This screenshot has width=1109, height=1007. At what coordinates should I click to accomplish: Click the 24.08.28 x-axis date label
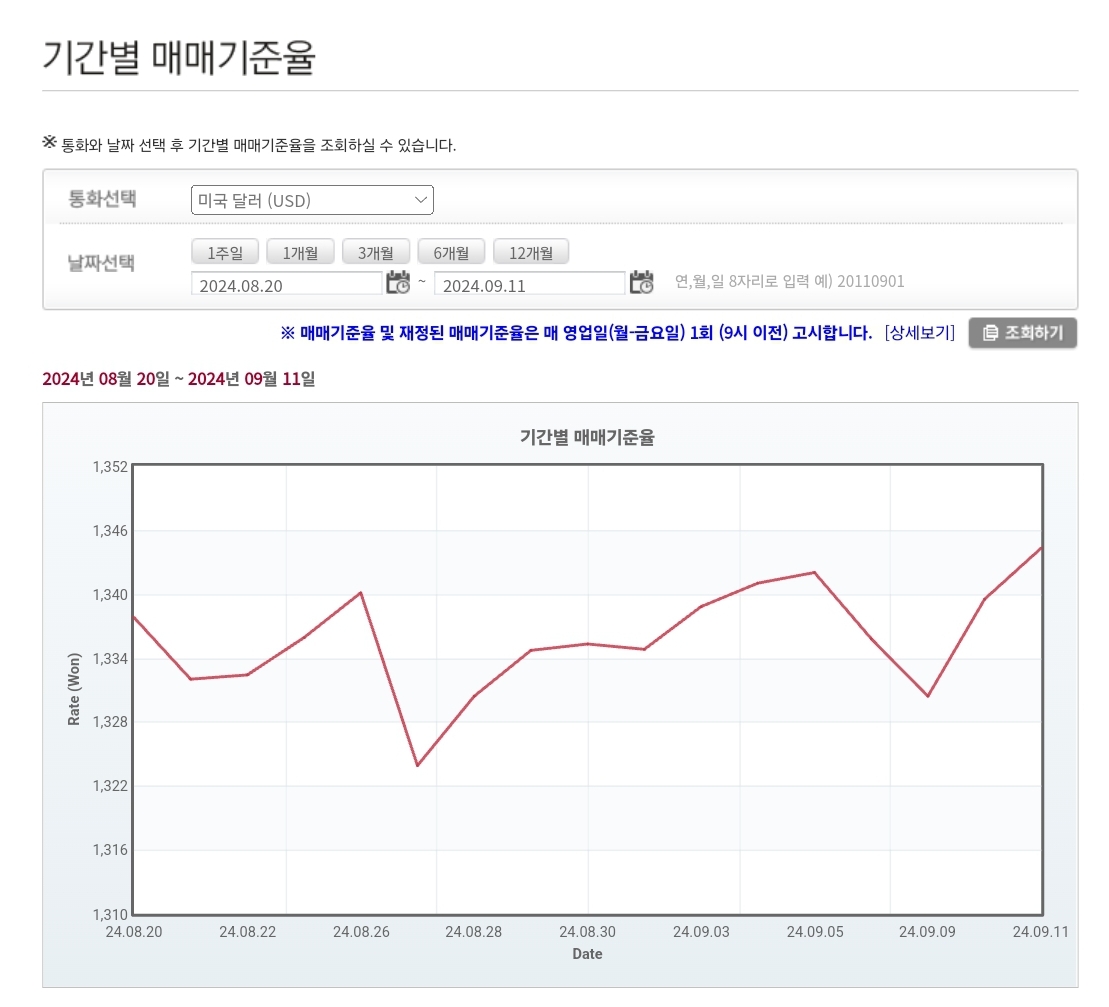click(474, 932)
